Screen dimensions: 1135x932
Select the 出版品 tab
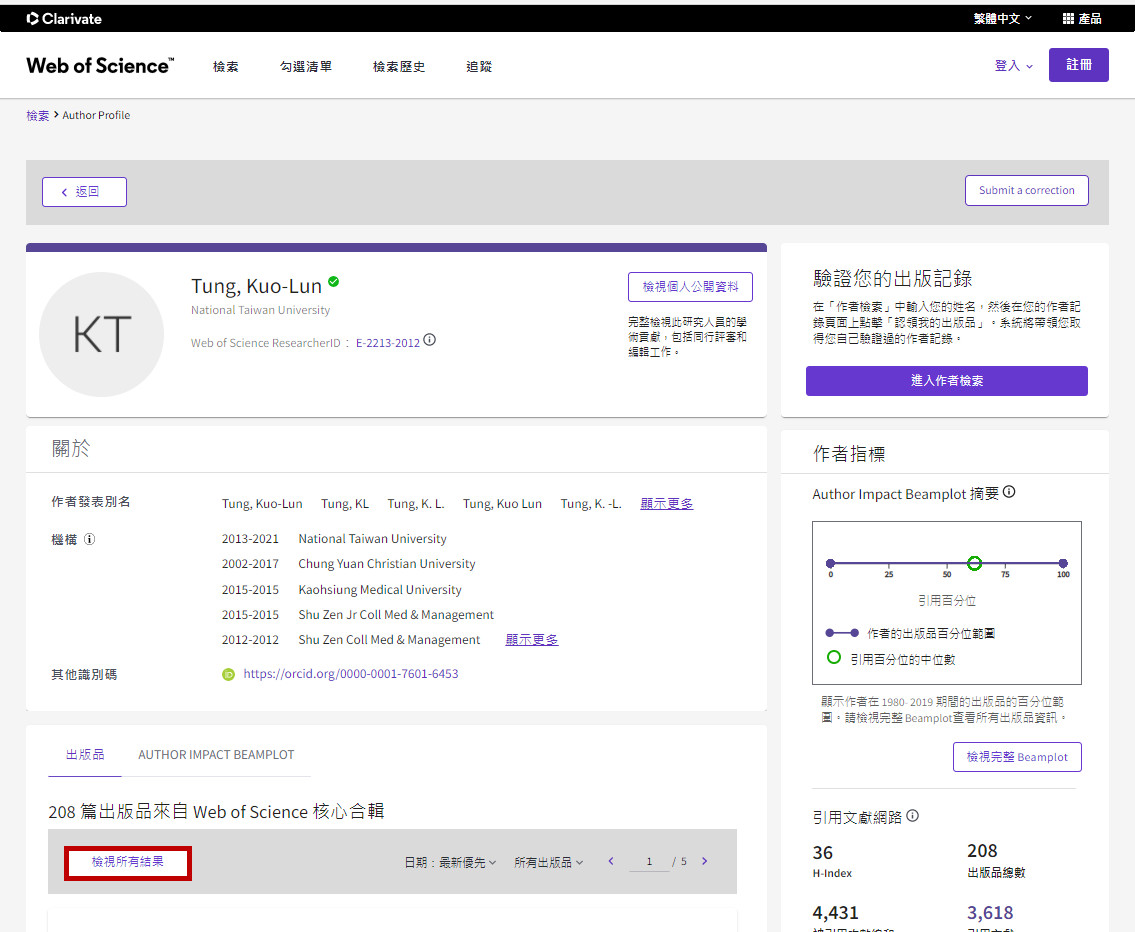(85, 755)
